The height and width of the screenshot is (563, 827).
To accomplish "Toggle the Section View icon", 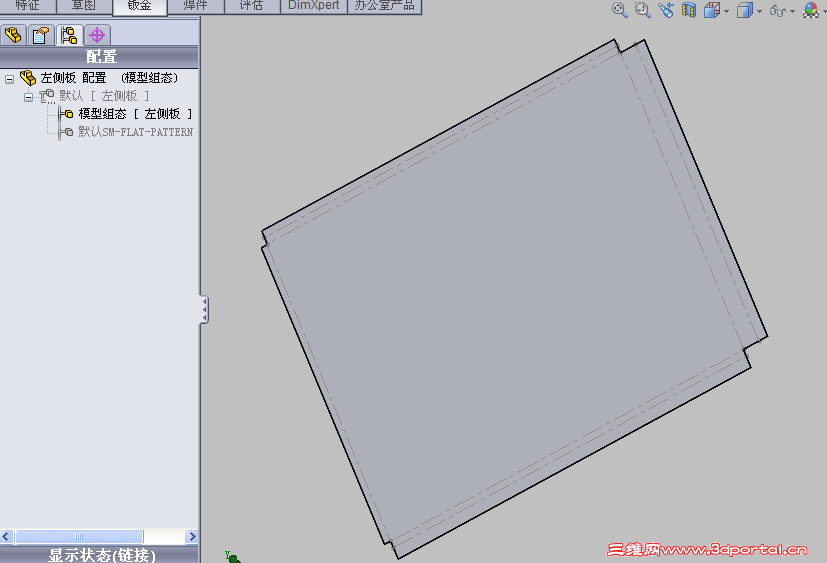I will [x=689, y=10].
